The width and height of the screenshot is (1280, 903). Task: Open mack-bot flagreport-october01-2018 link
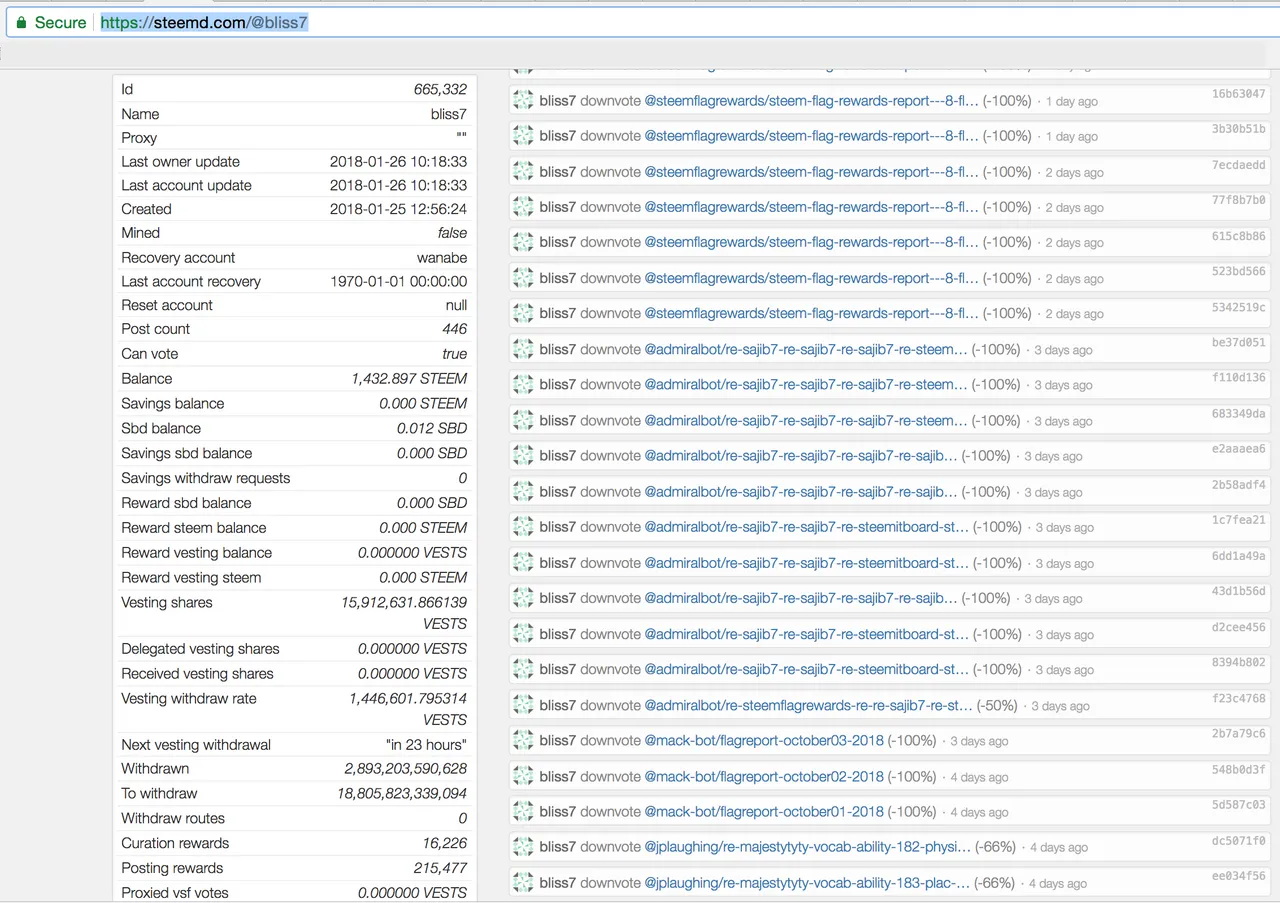click(764, 811)
